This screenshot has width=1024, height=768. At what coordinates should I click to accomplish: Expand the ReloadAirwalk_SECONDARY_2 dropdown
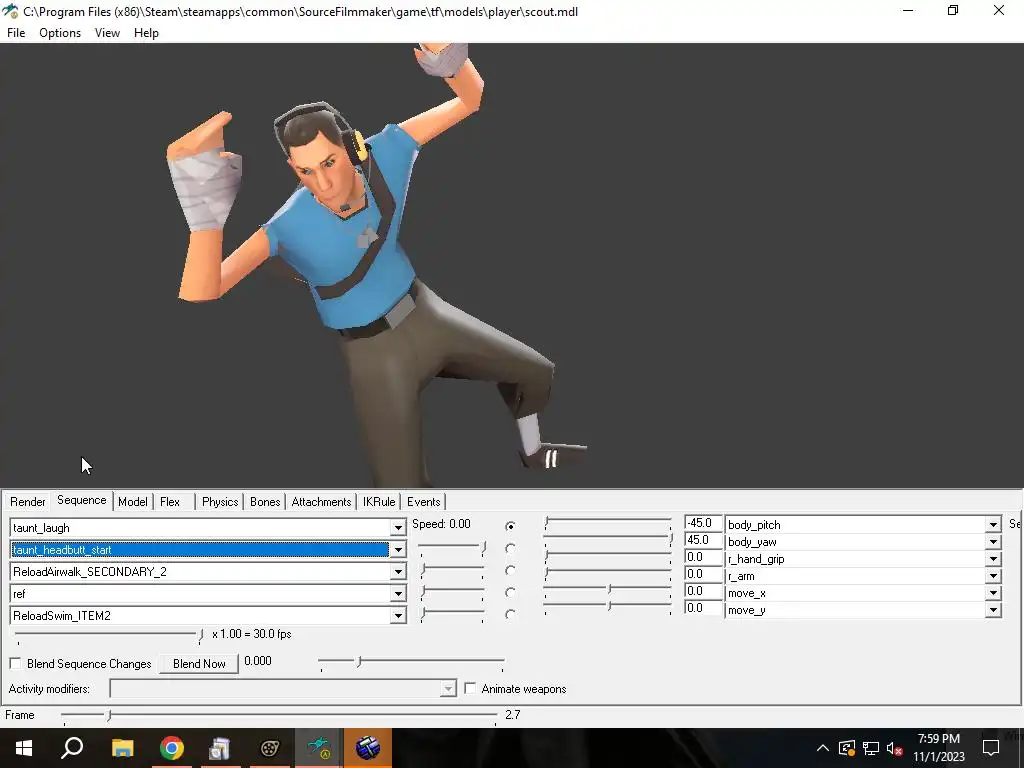pyautogui.click(x=398, y=572)
